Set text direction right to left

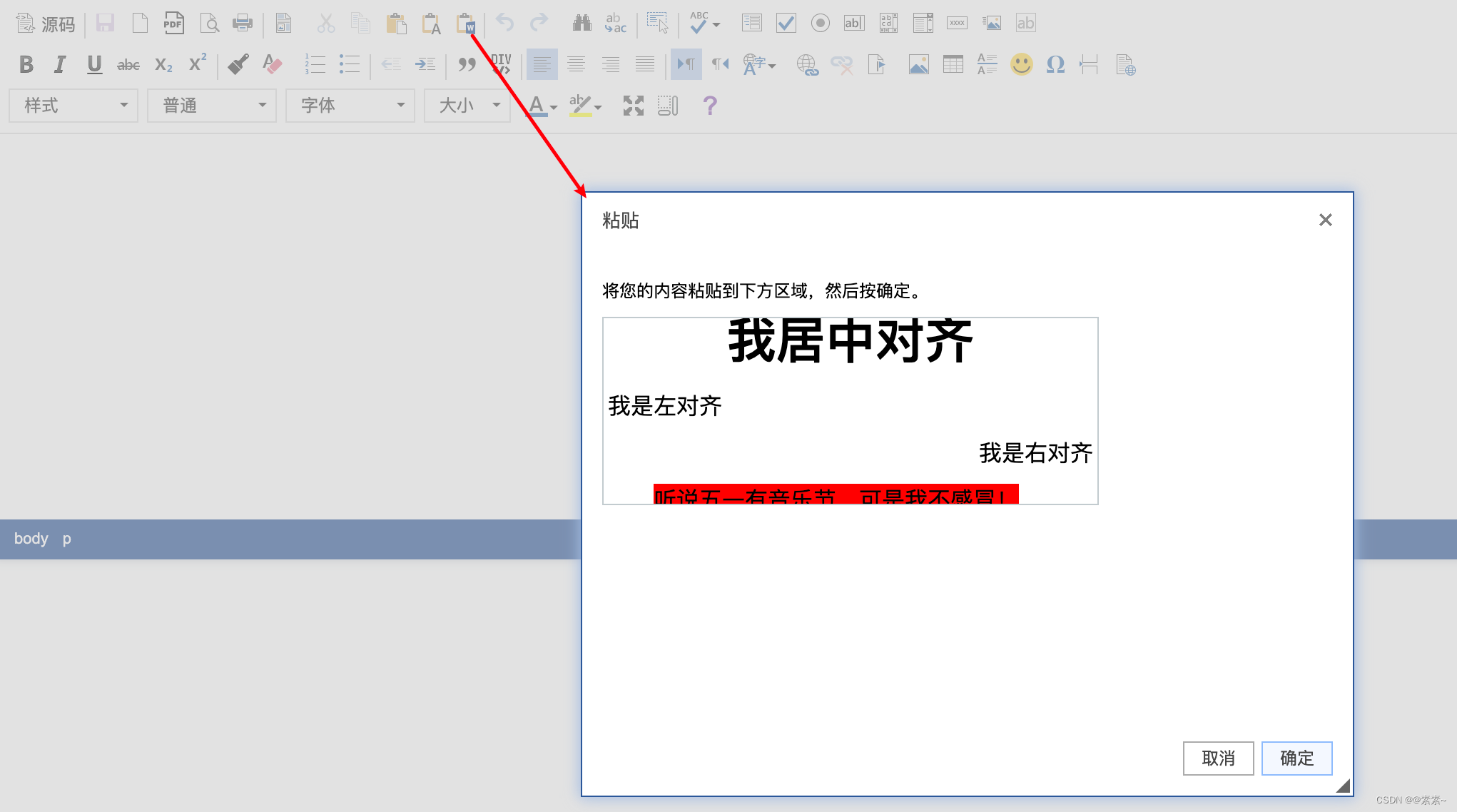coord(720,65)
